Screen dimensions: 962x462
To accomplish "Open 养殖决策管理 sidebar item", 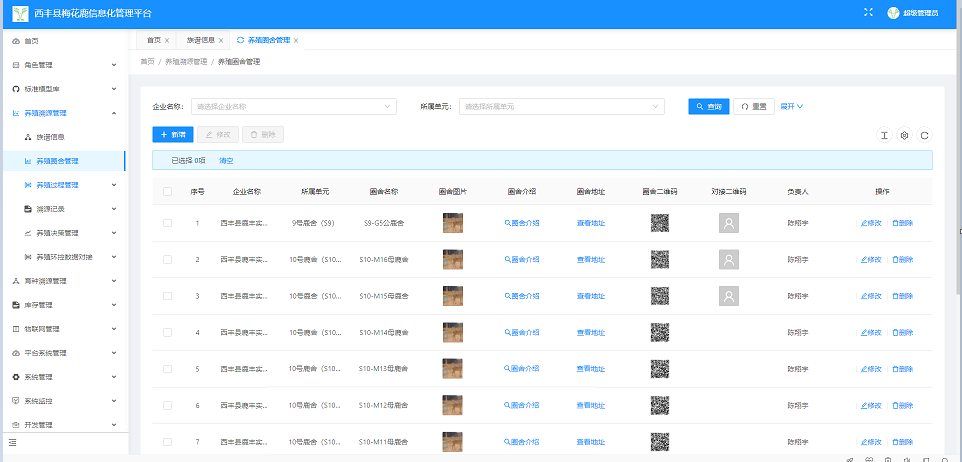I will pyautogui.click(x=64, y=233).
